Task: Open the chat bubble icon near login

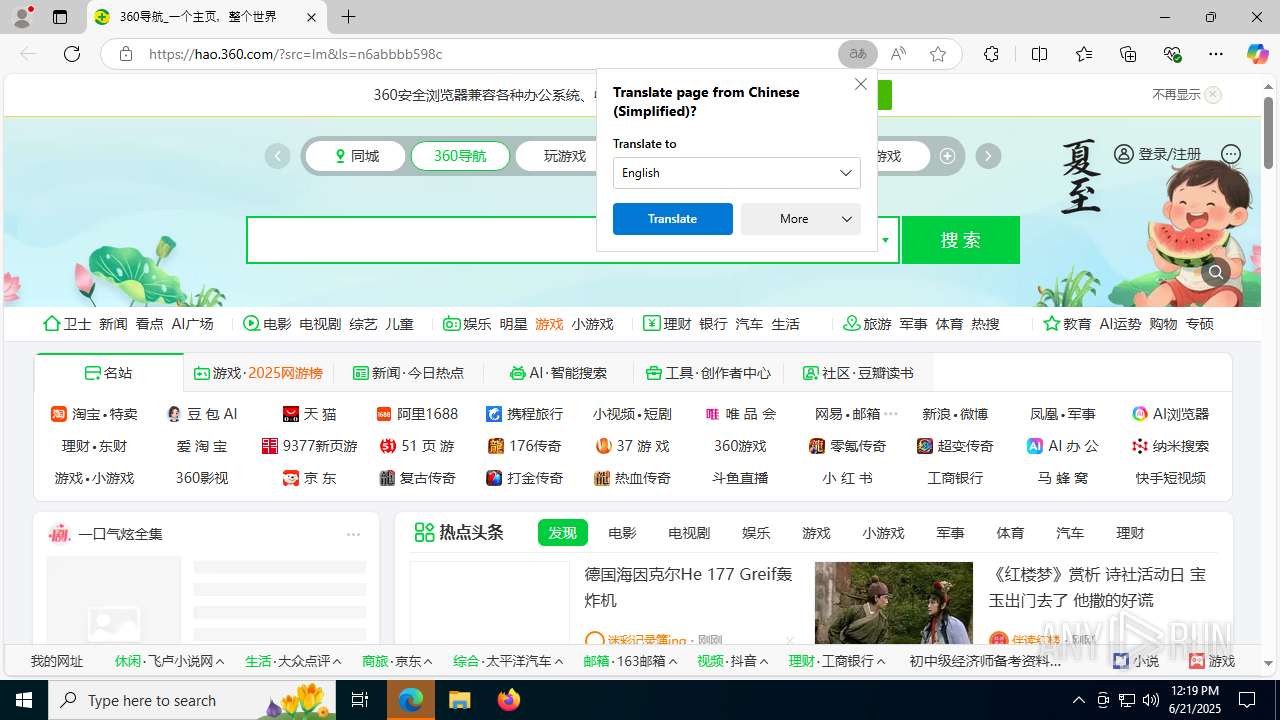Action: [1231, 154]
